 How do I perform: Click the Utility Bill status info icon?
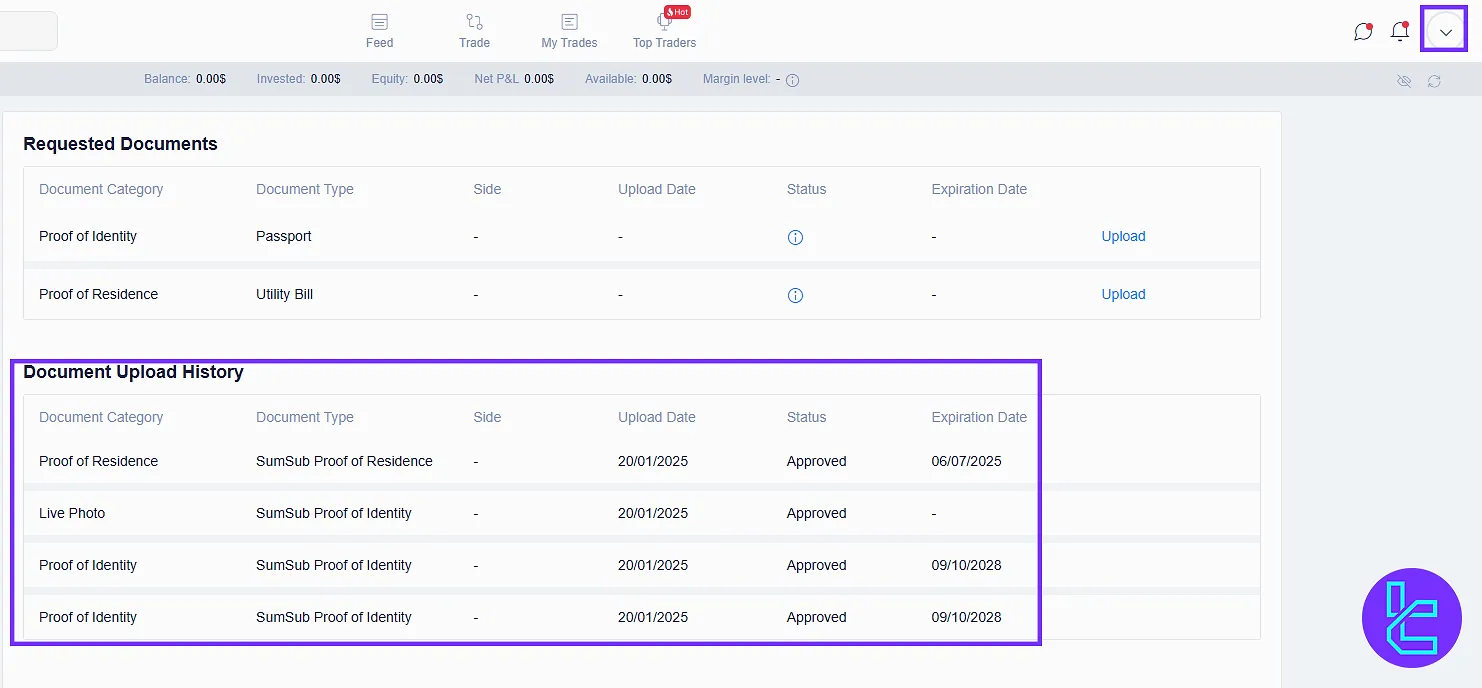pos(795,295)
